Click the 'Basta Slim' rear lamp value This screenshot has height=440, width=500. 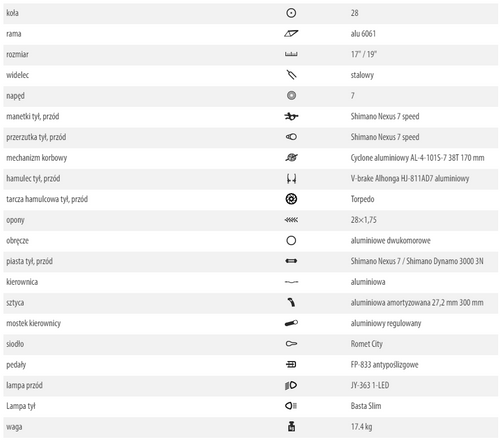click(x=366, y=406)
